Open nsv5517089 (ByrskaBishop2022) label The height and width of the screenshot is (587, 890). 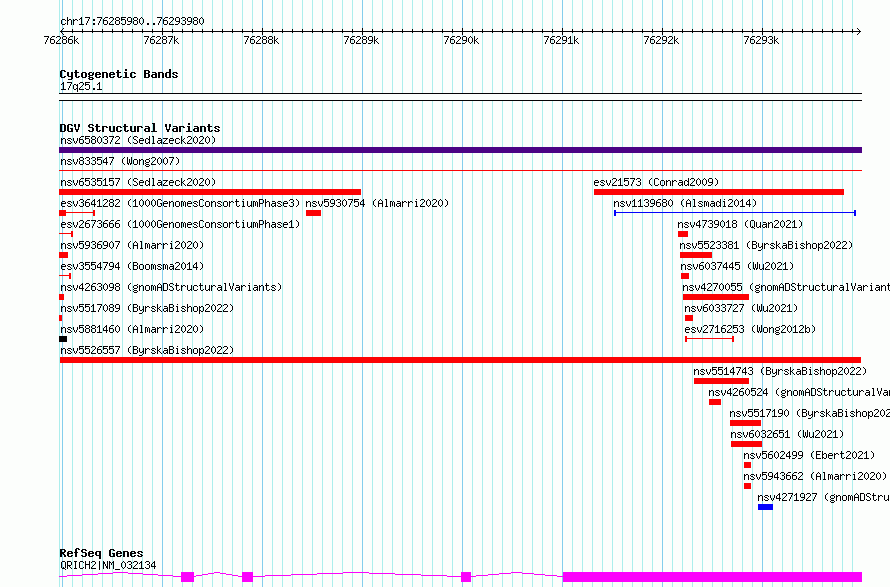147,308
